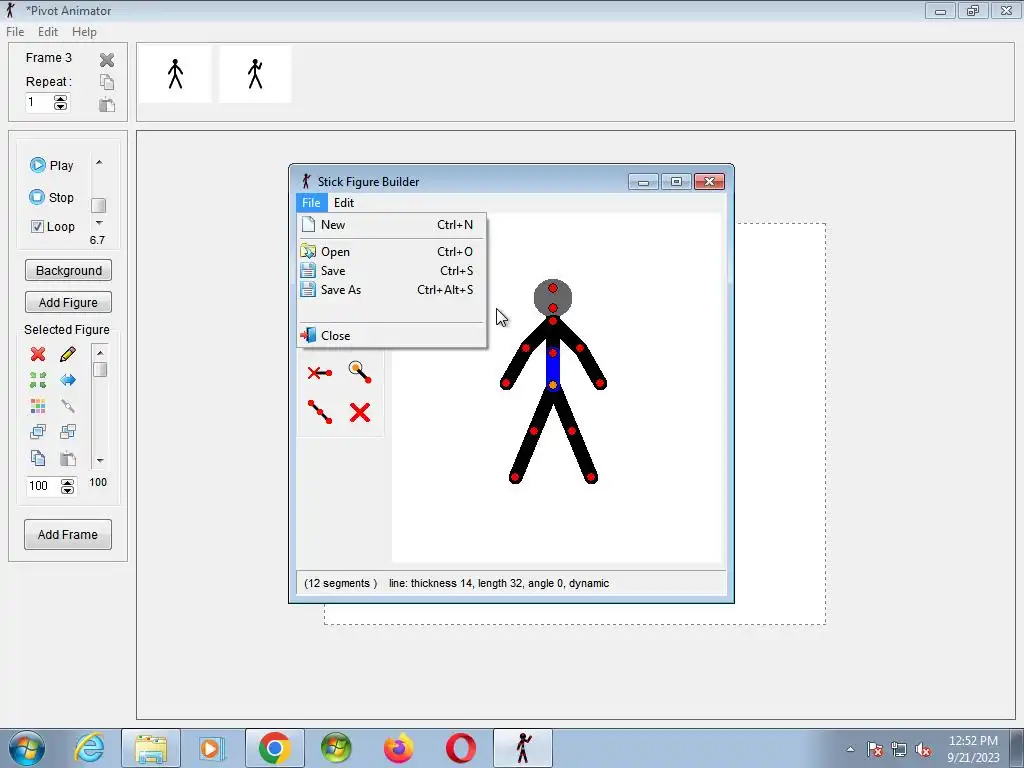
Task: Launch Internet Explorer from the taskbar
Action: point(89,748)
